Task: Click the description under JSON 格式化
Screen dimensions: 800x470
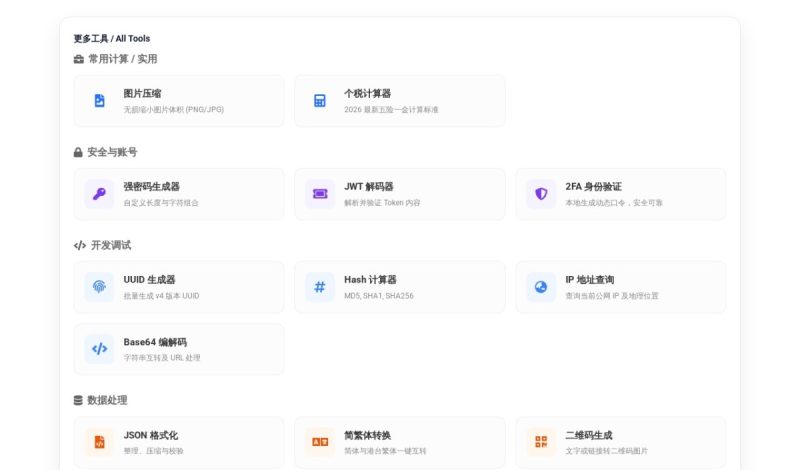Action: [x=154, y=451]
